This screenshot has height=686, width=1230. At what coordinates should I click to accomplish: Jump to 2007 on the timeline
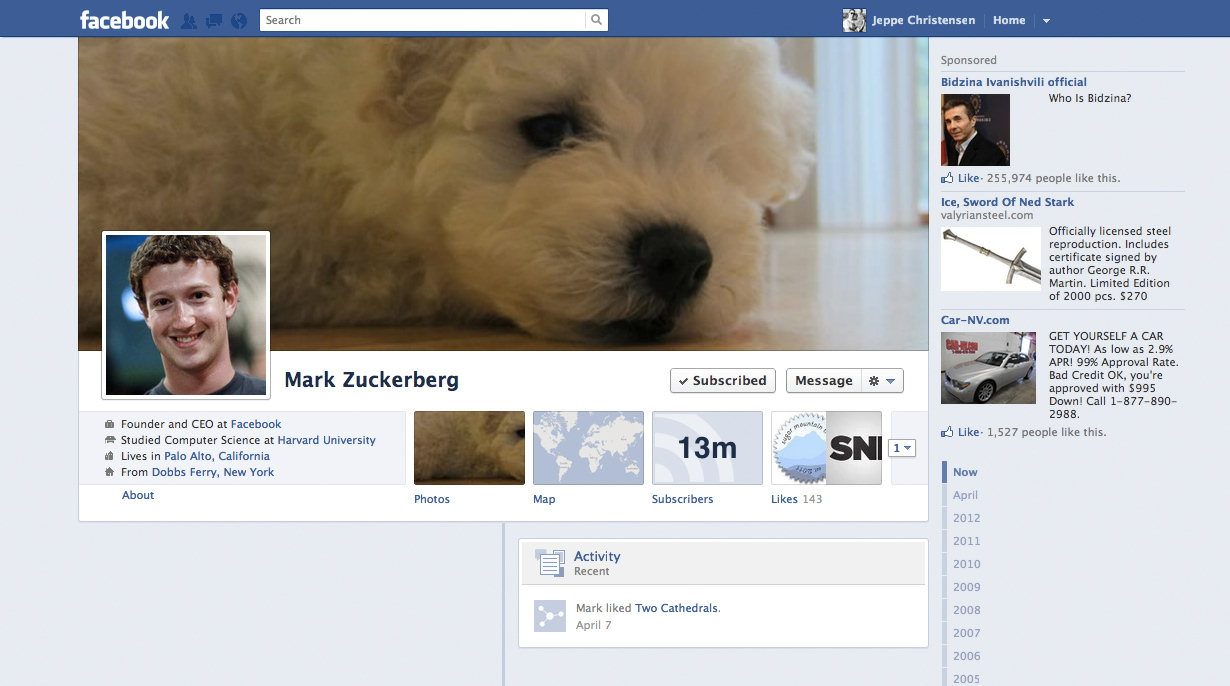[966, 633]
